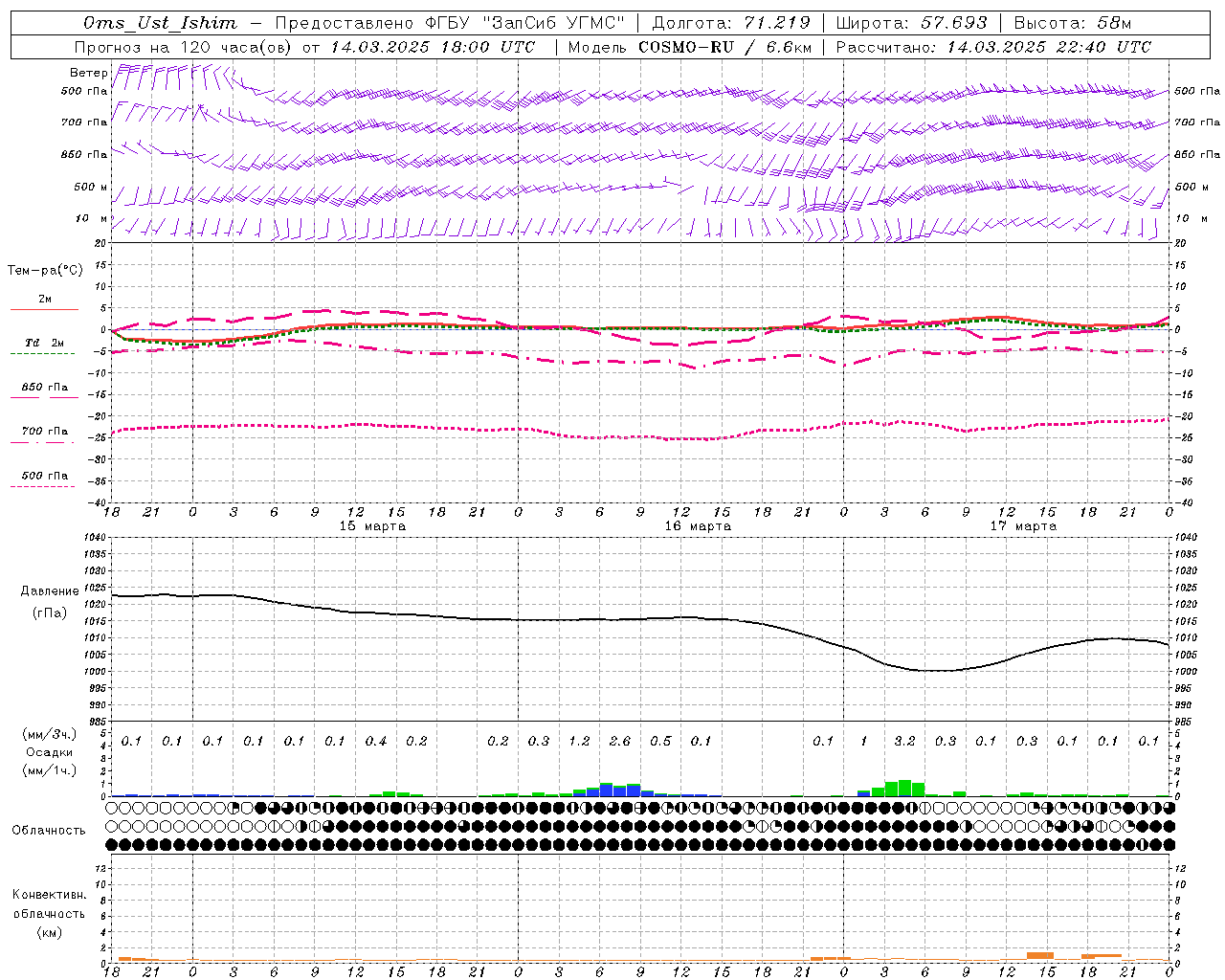This screenshot has width=1225, height=980.
Task: Click the elevation text Высота: 58м
Action: (1072, 23)
